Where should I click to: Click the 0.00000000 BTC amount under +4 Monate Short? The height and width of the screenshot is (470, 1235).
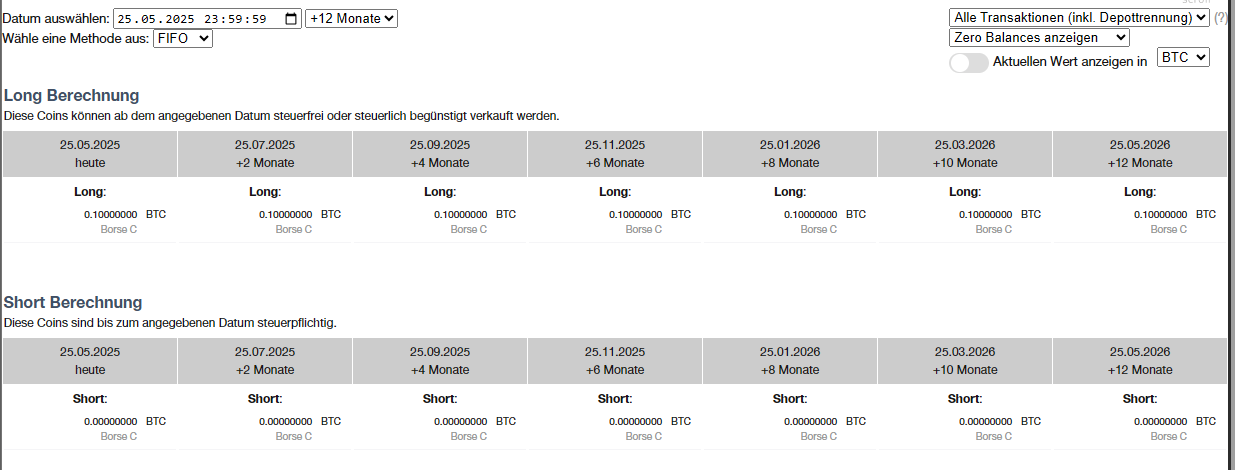tap(475, 421)
